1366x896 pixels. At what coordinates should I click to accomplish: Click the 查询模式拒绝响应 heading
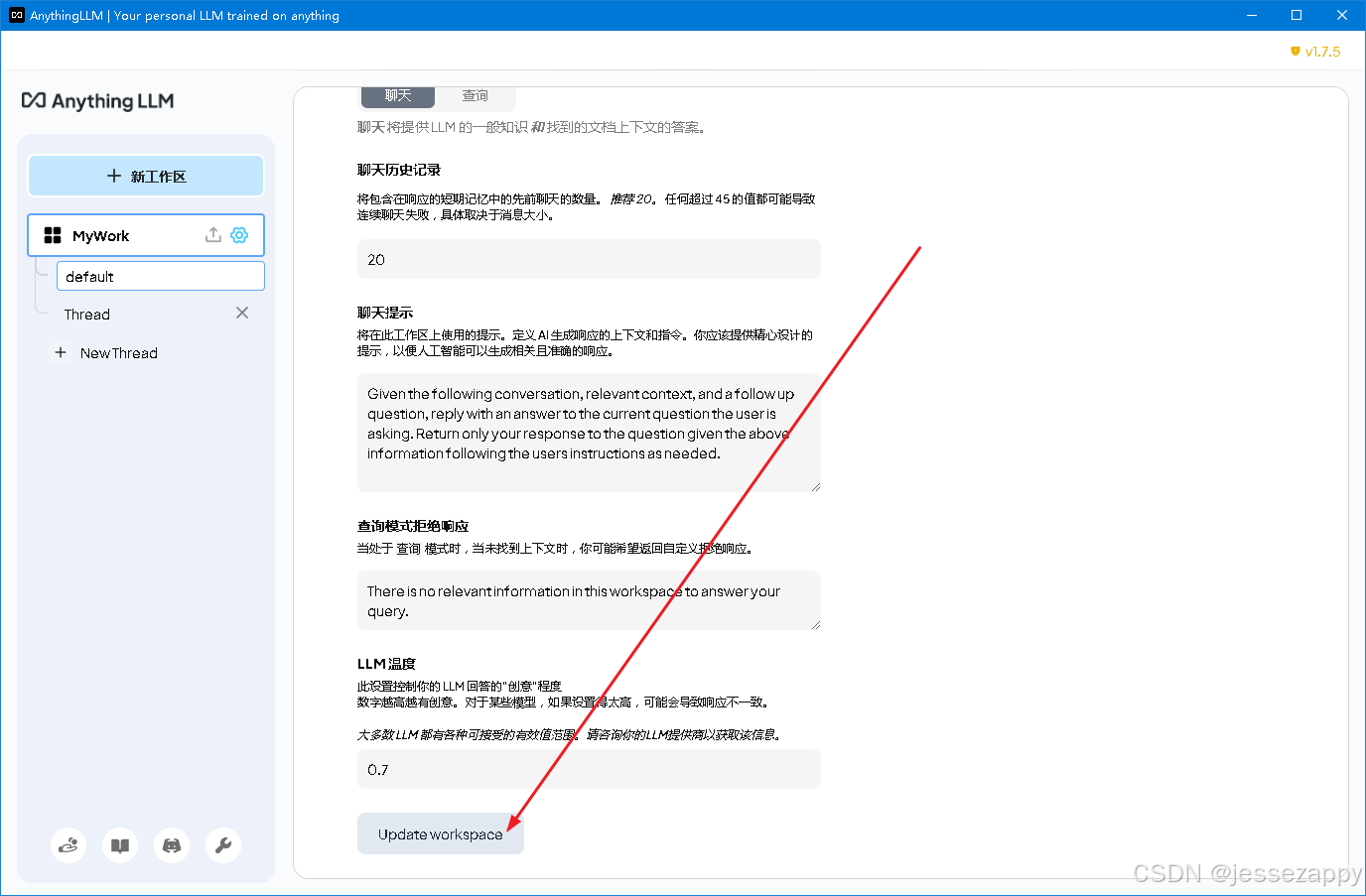click(x=413, y=526)
